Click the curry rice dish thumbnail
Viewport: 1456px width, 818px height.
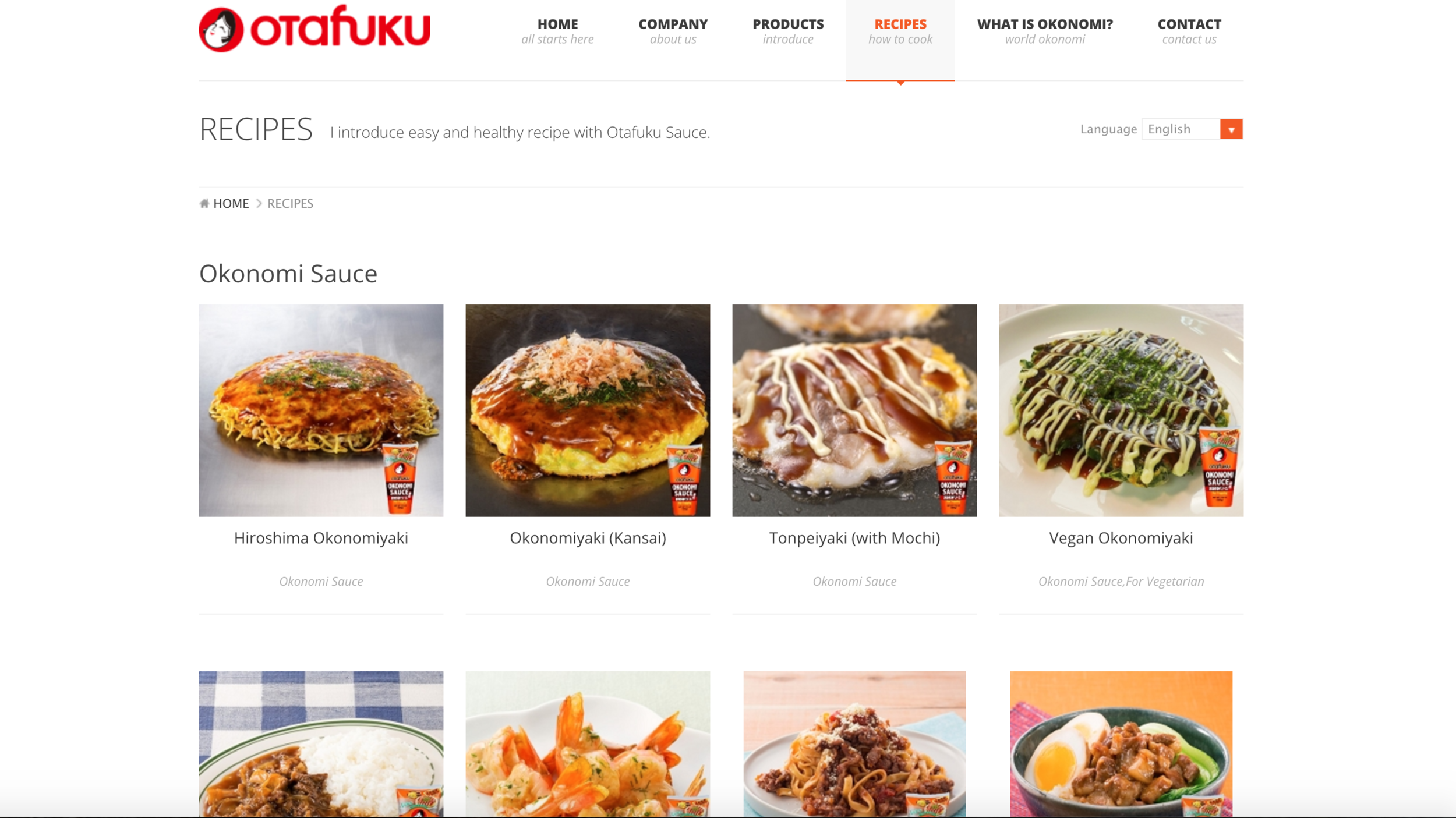(x=321, y=744)
